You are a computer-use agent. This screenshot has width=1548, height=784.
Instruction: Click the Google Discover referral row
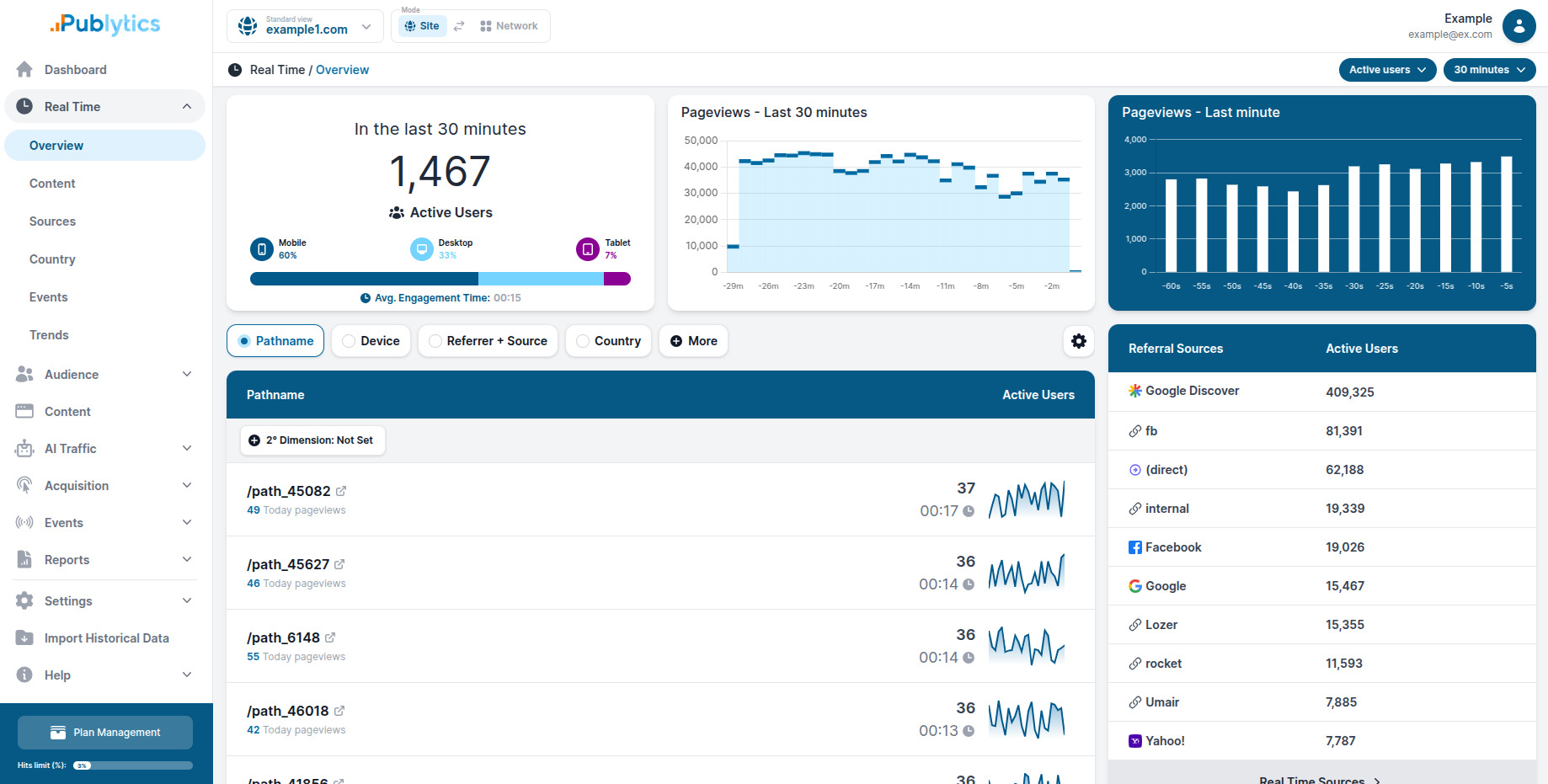coord(1321,392)
